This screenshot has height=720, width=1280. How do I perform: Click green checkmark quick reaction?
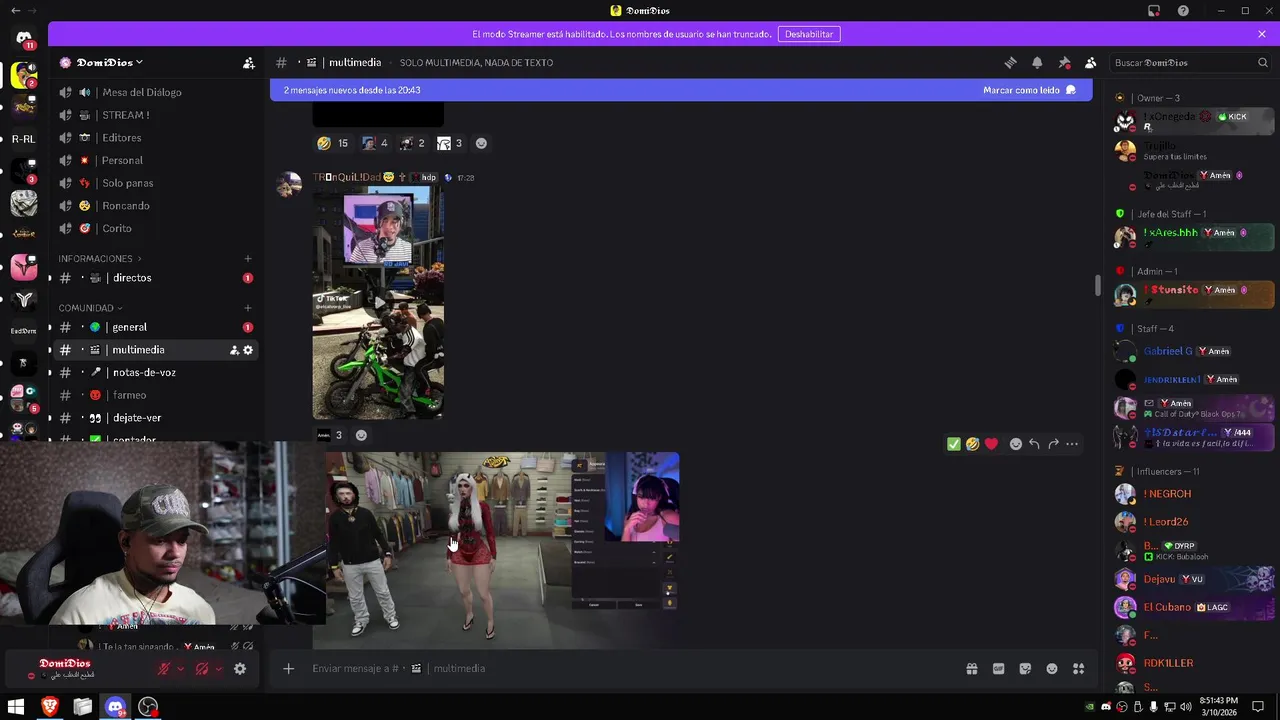(954, 444)
